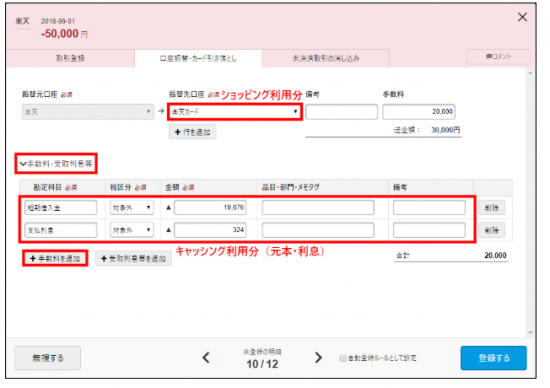Viewport: 550px width, 388px height.
Task: Click the scrollbar up arrow
Action: tap(530, 73)
